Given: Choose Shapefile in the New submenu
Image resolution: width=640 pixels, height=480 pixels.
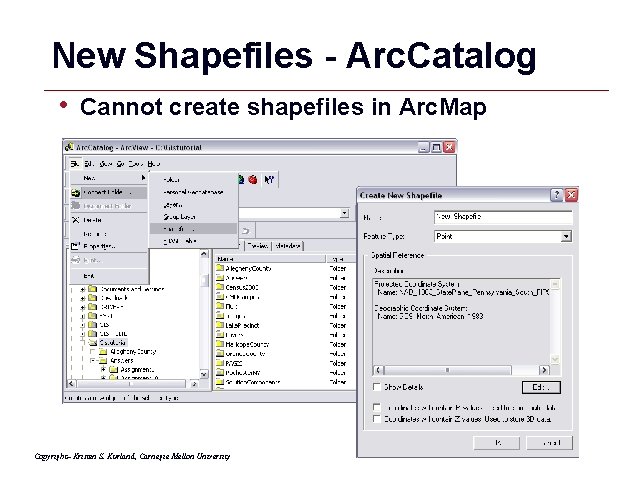Looking at the screenshot, I should [193, 229].
